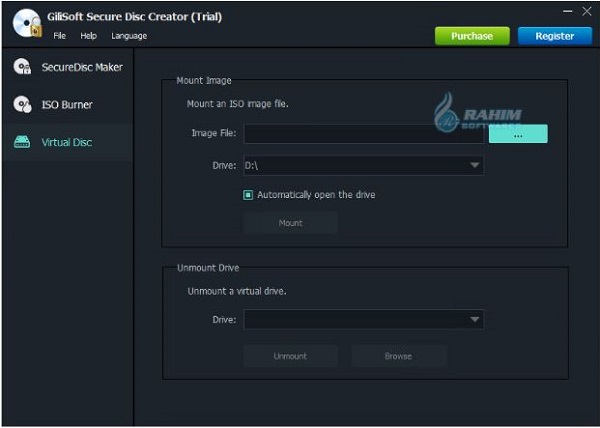
Task: Click the 'Image File:' label
Action: click(214, 133)
